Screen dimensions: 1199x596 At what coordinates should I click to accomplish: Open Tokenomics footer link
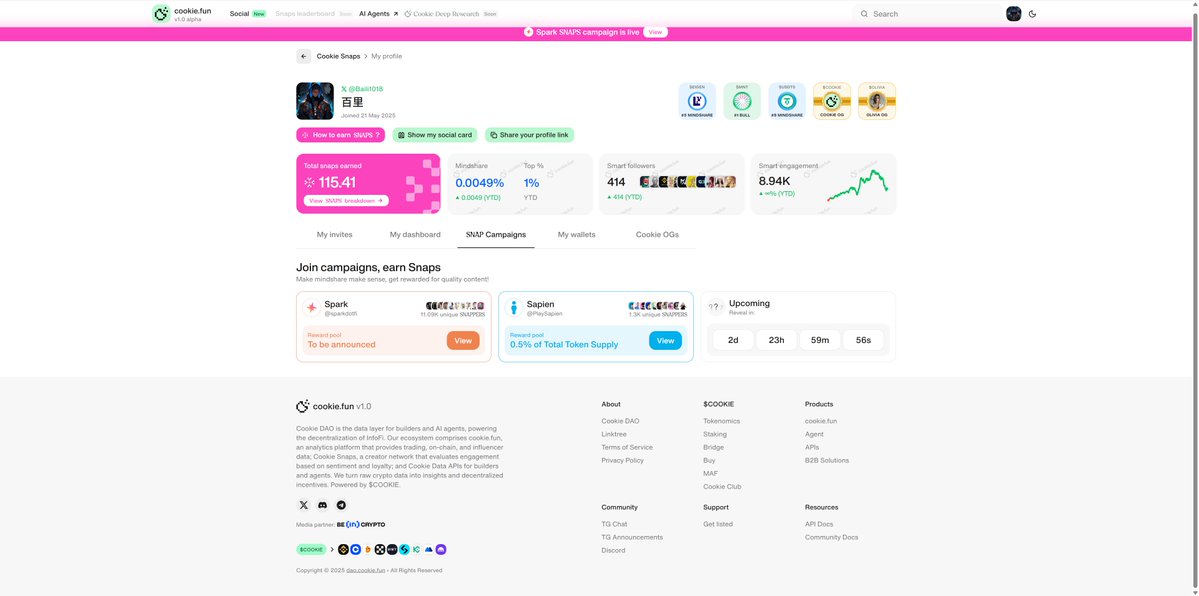click(721, 421)
